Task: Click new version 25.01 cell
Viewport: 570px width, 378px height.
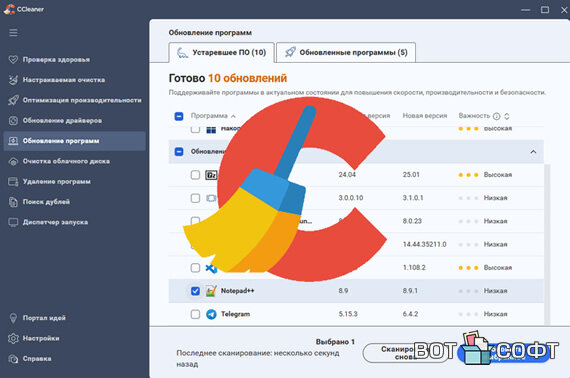Action: [411, 175]
